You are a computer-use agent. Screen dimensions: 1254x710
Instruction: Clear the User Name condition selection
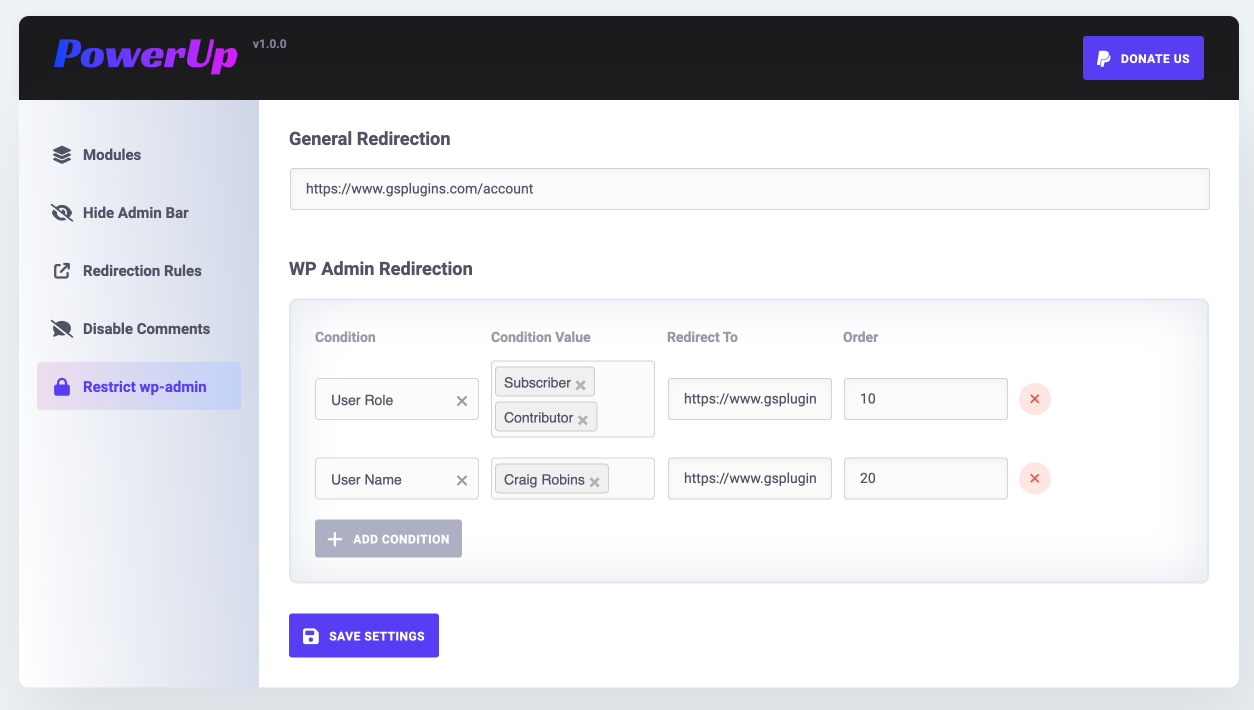462,481
